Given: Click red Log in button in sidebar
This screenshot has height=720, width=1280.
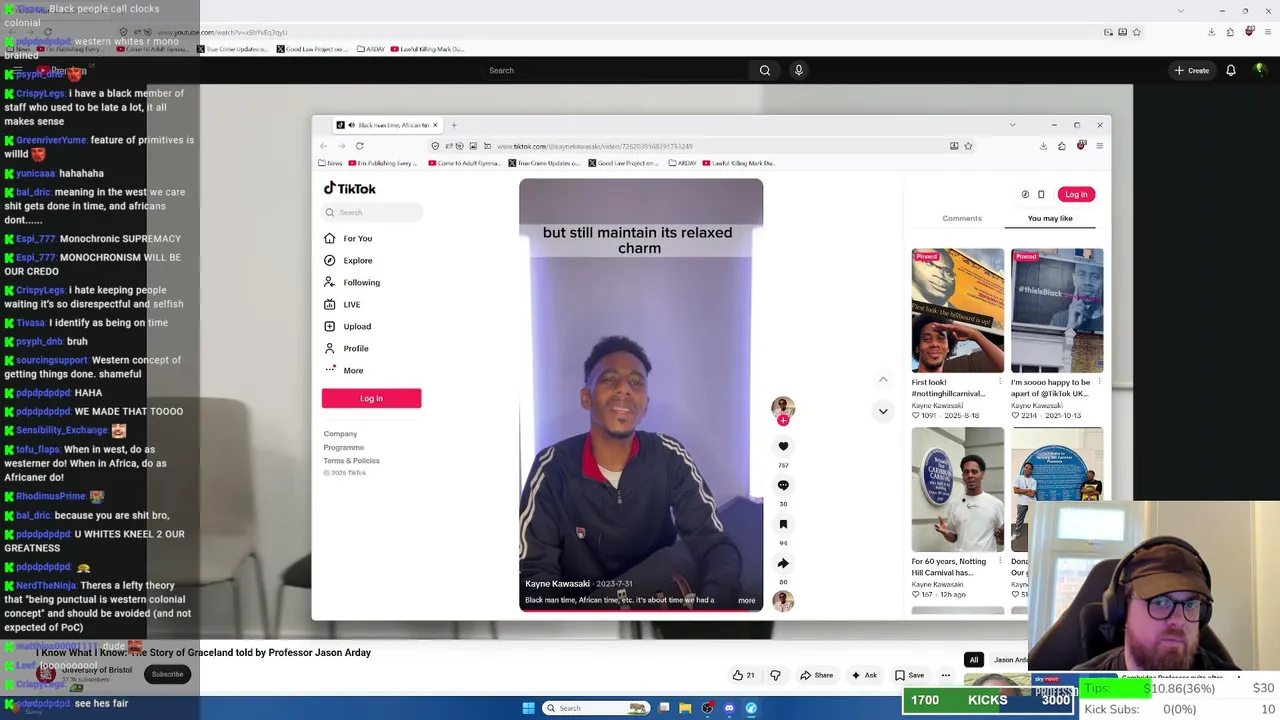Looking at the screenshot, I should tap(371, 398).
